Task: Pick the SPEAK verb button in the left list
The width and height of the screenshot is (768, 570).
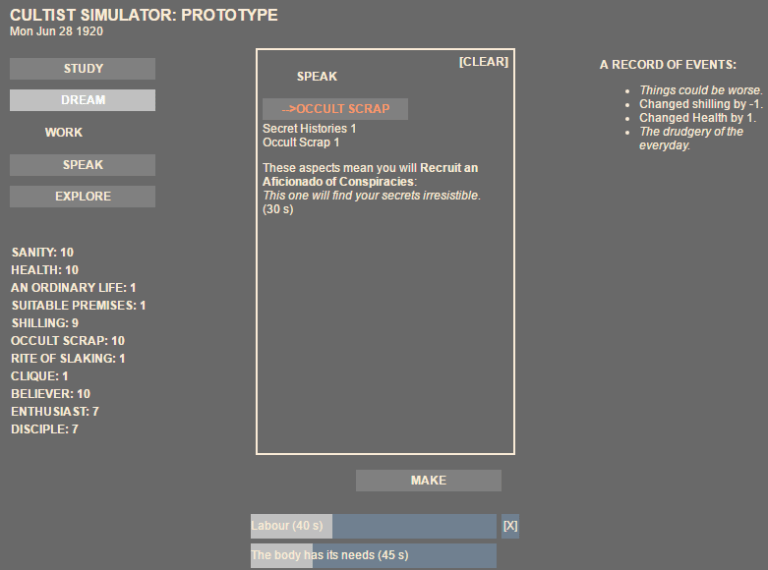Action: point(82,165)
